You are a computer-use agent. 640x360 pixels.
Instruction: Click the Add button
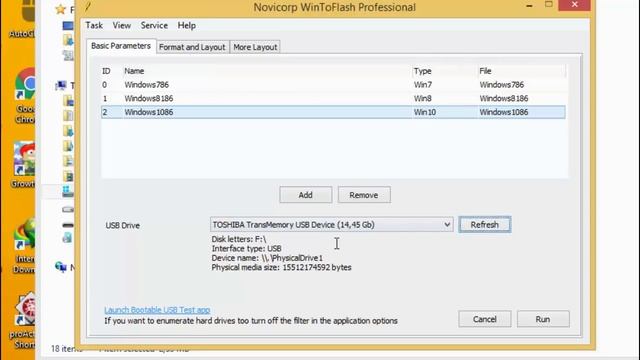pos(306,195)
